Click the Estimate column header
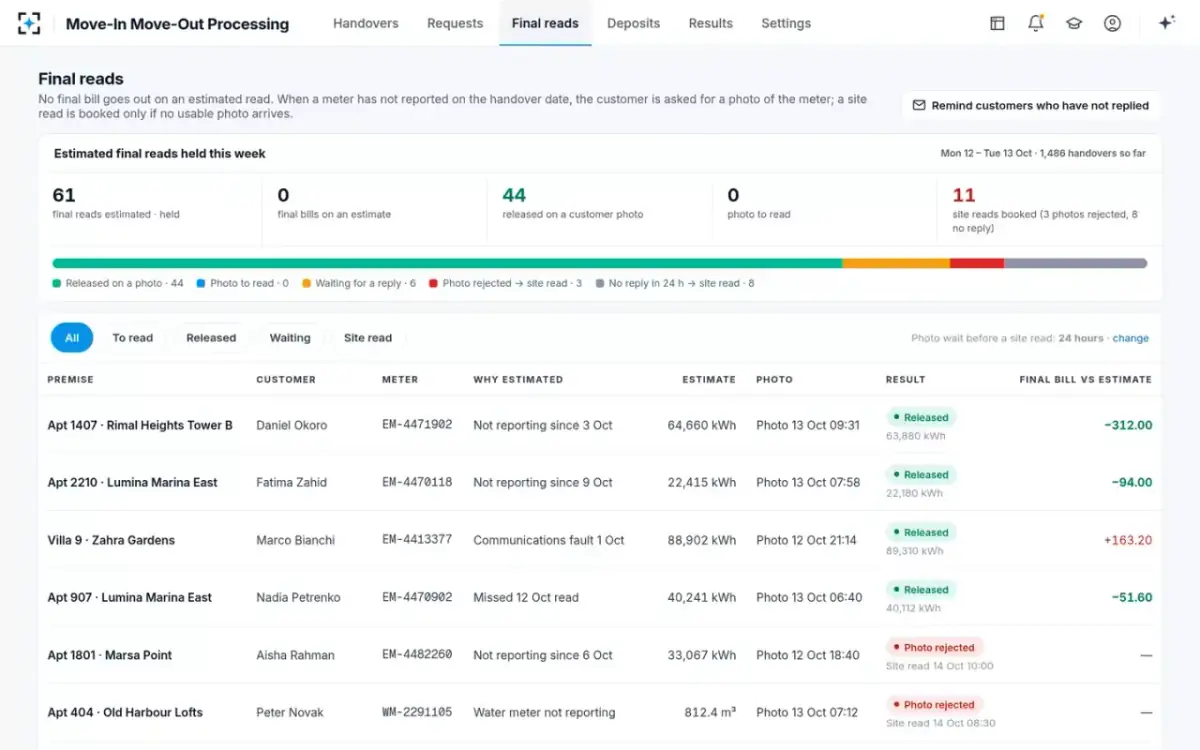 [709, 380]
